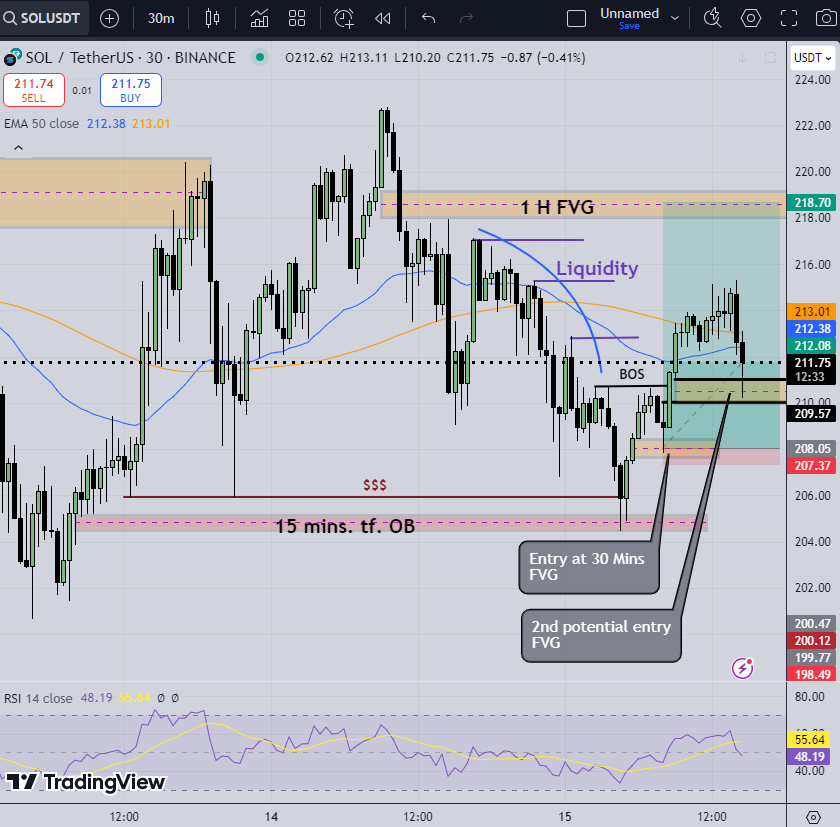Click the 213.01 orange EMA price tag
840x827 pixels.
[812, 311]
